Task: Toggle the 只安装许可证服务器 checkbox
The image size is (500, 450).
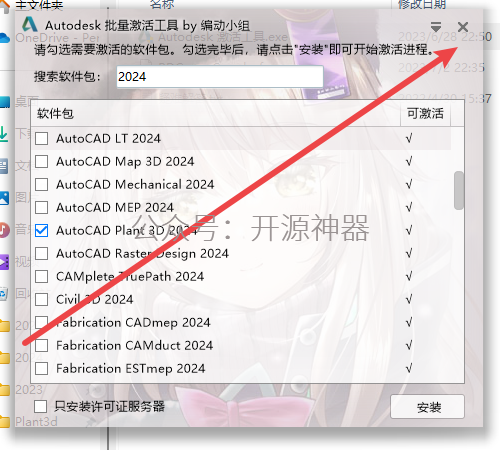Action: [x=40, y=406]
